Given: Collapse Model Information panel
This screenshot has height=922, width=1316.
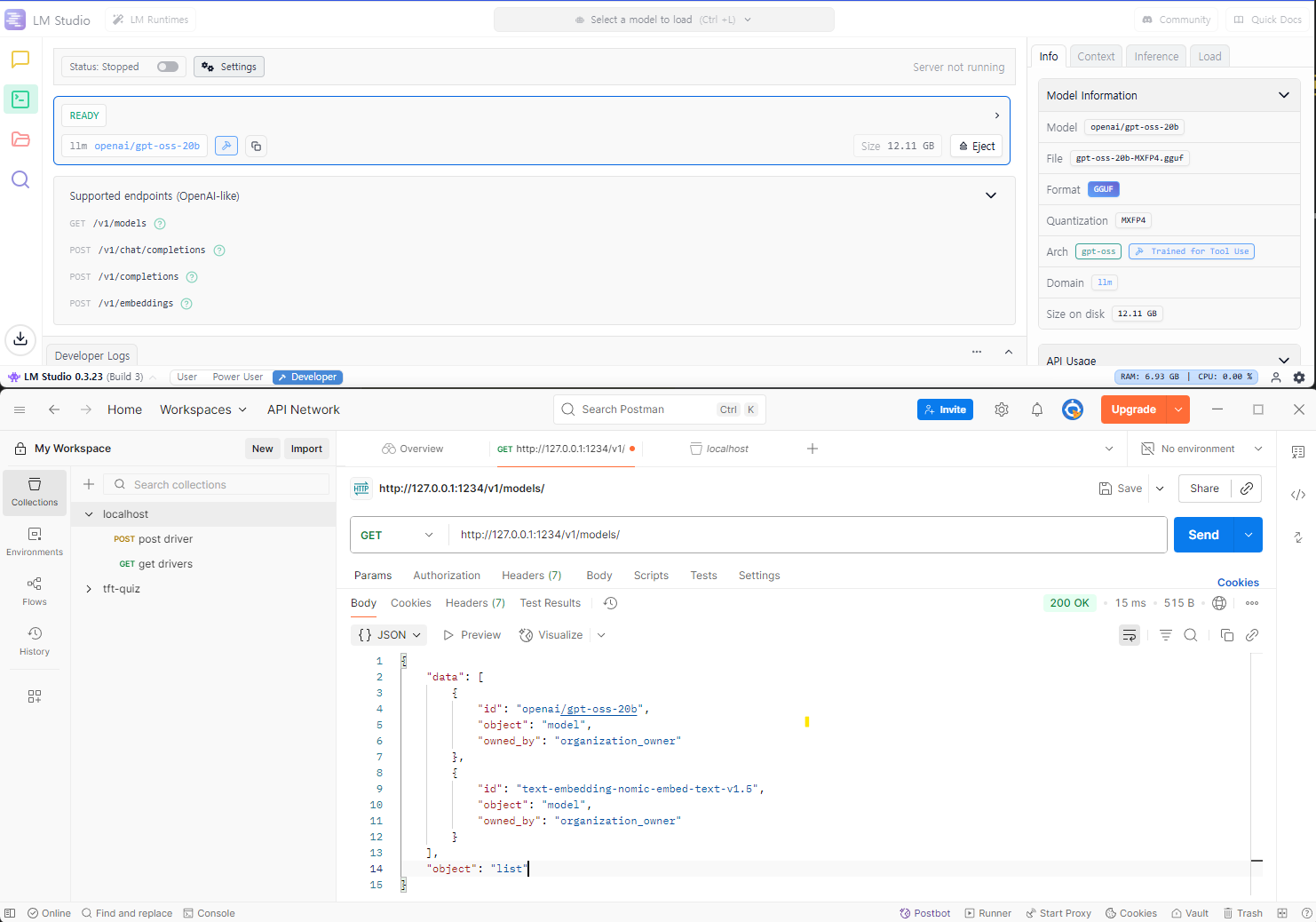Looking at the screenshot, I should pos(1284,95).
